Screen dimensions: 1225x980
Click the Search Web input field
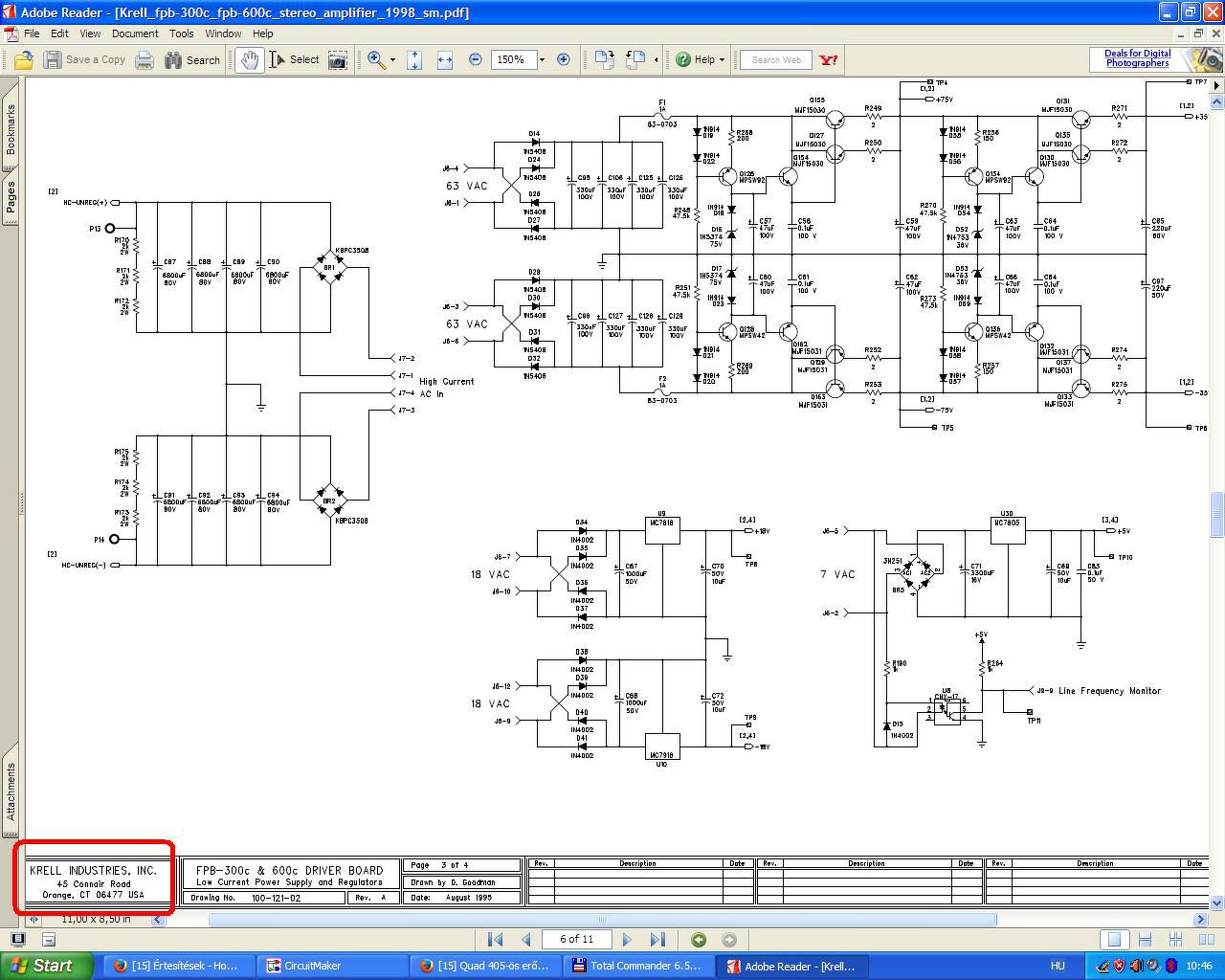[x=776, y=59]
